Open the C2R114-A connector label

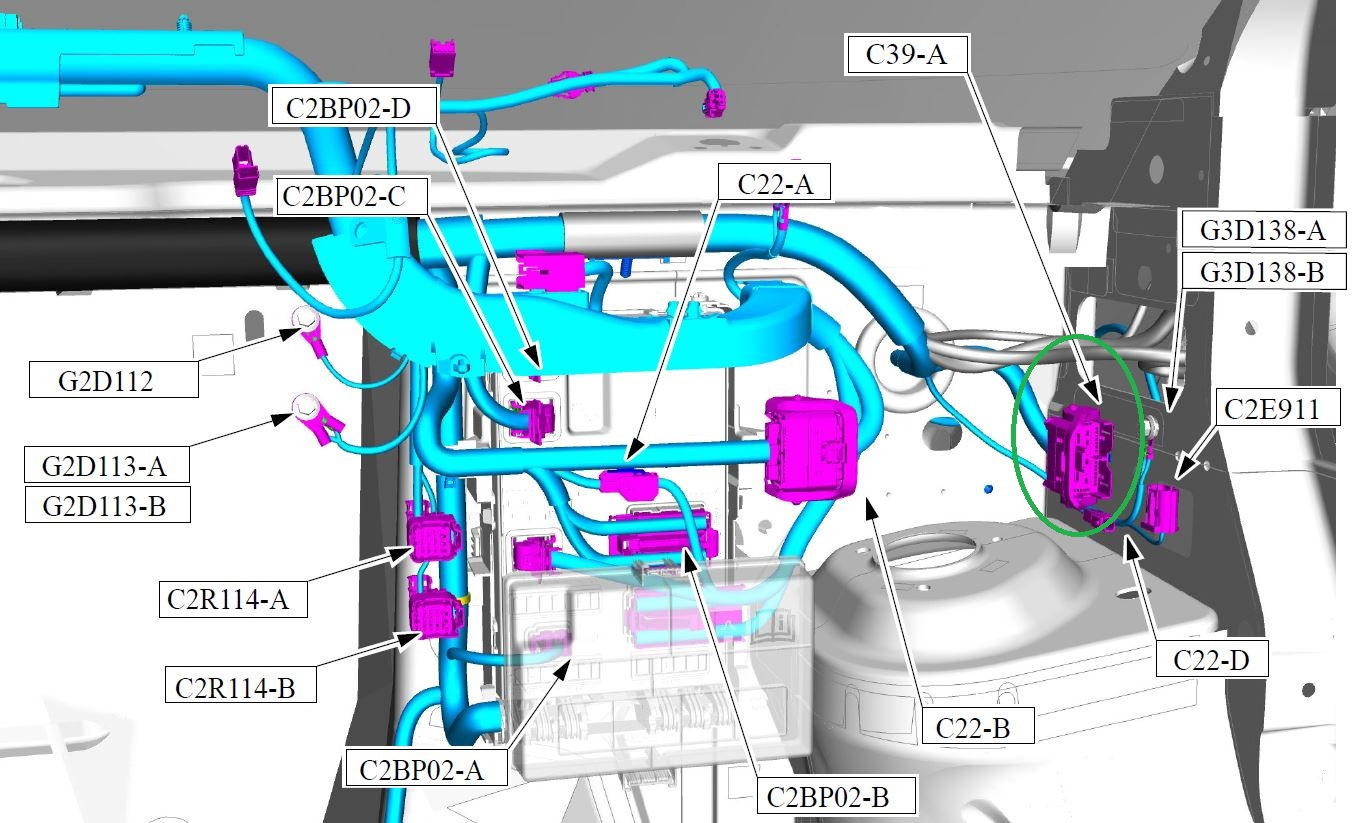click(232, 599)
